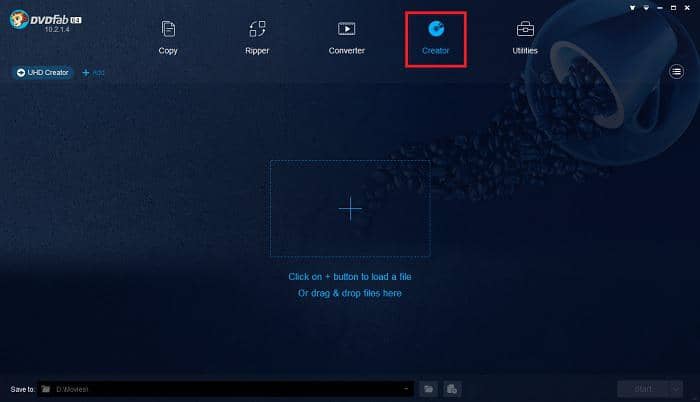Image resolution: width=700 pixels, height=402 pixels.
Task: Select the Creator module tab
Action: click(436, 39)
